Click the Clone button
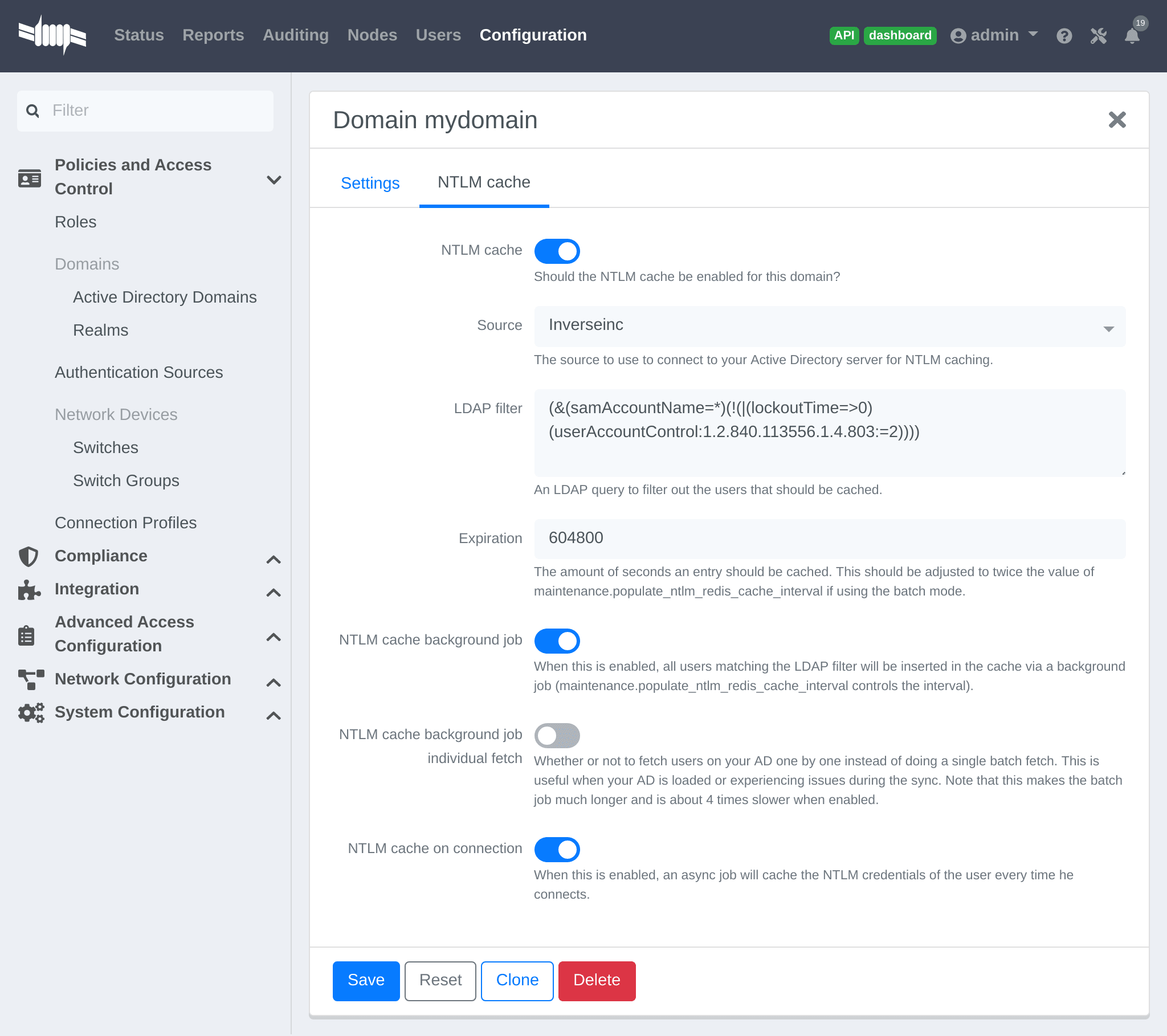 pyautogui.click(x=517, y=980)
